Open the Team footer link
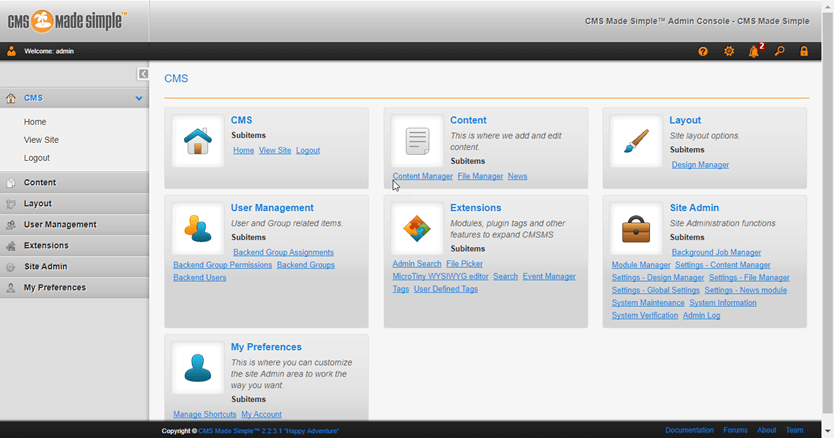The height and width of the screenshot is (438, 834). (x=794, y=430)
